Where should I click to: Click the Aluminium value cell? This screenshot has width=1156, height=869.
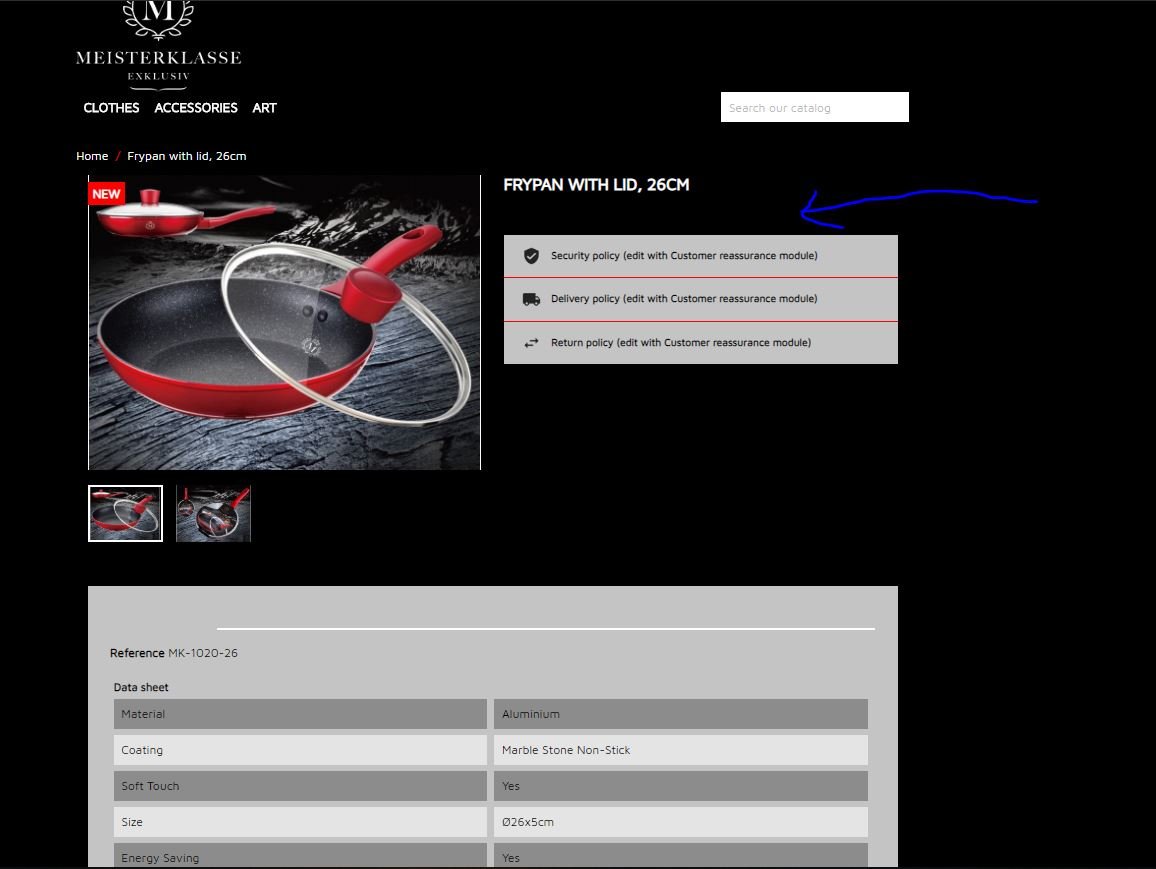[x=680, y=714]
